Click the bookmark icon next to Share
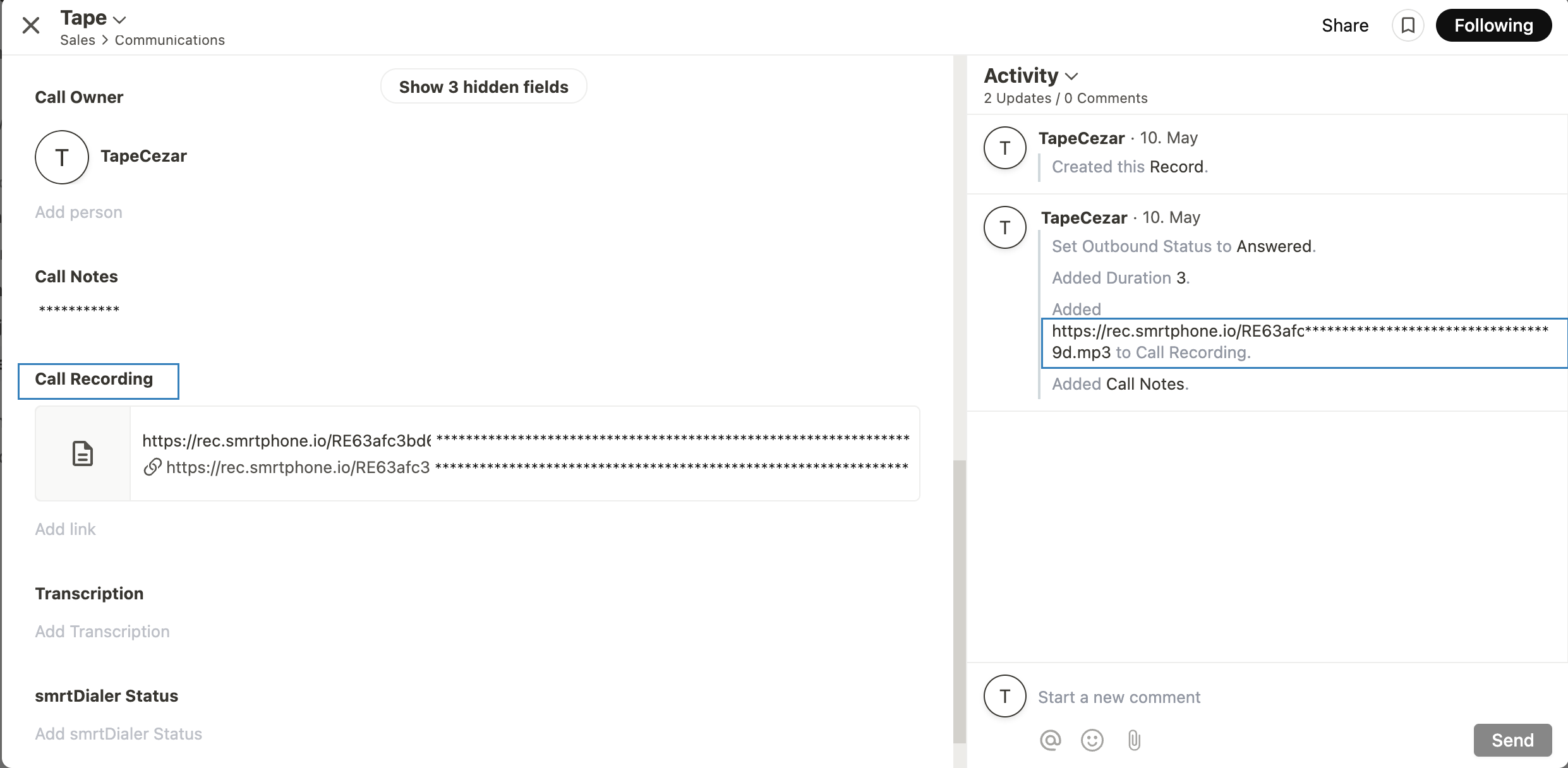Image resolution: width=1568 pixels, height=768 pixels. [1408, 25]
